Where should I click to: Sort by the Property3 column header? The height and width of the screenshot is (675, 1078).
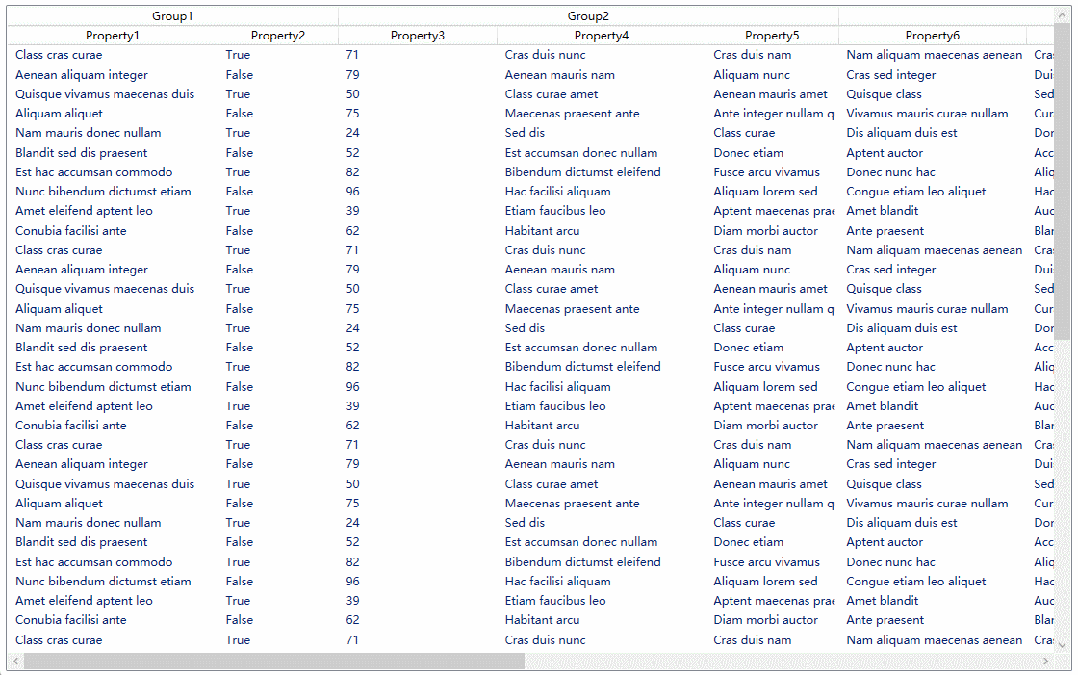[x=417, y=35]
